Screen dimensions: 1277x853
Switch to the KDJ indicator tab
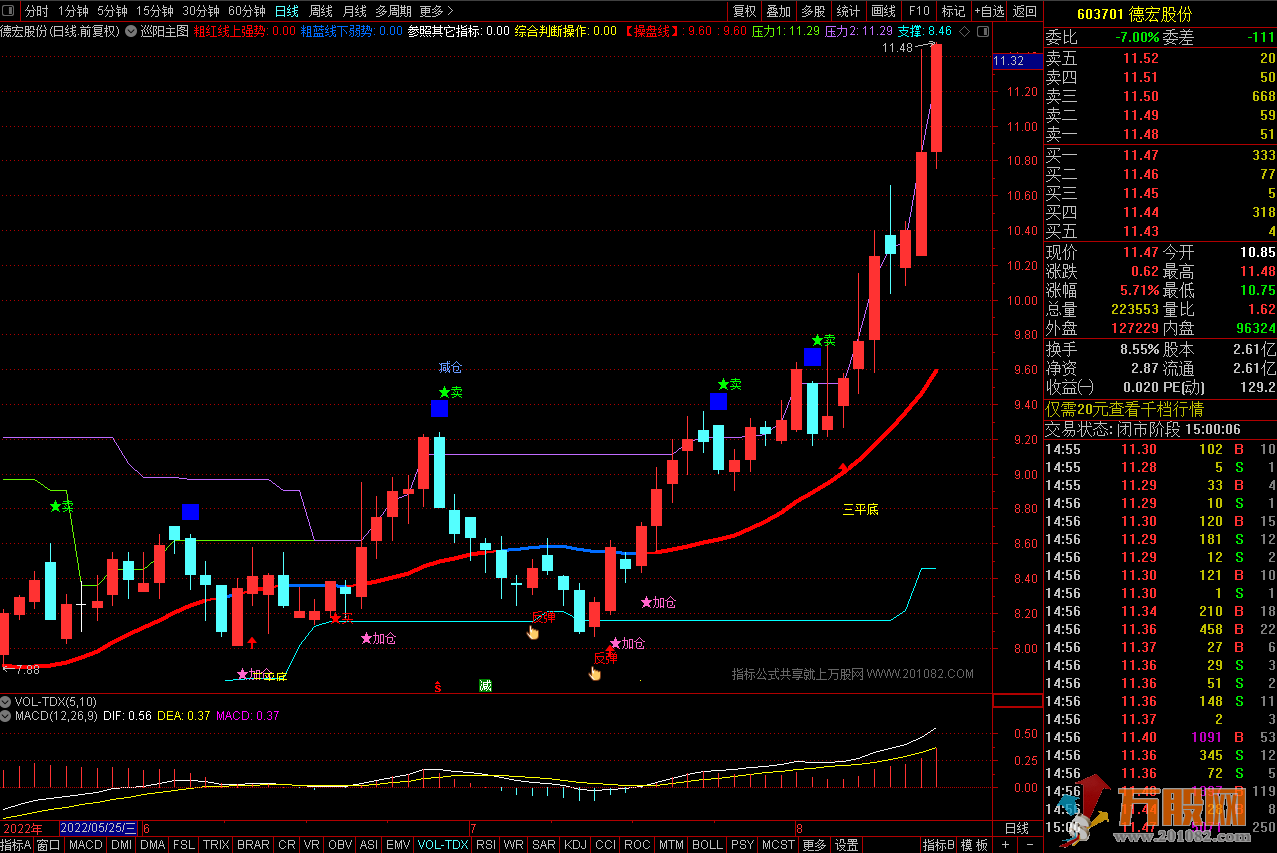point(575,845)
